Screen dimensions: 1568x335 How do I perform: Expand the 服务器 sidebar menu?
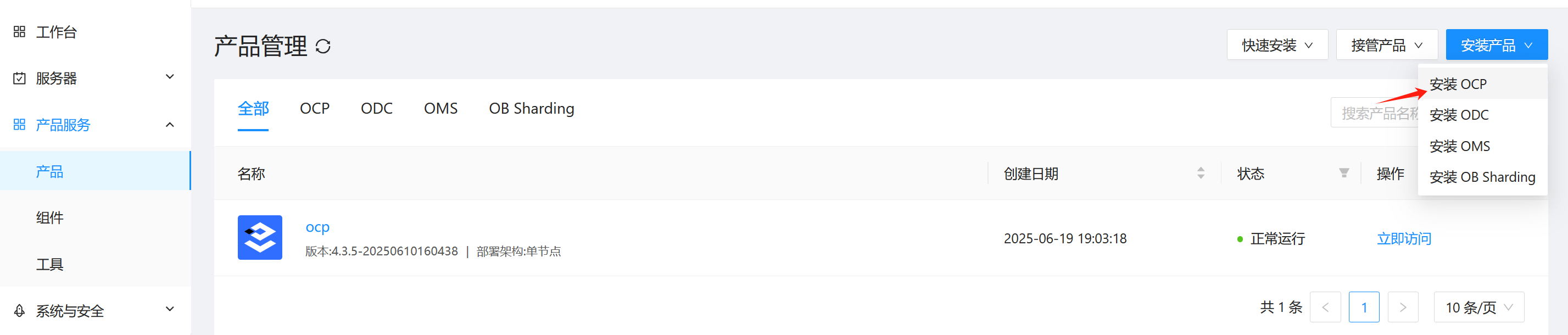click(x=170, y=77)
